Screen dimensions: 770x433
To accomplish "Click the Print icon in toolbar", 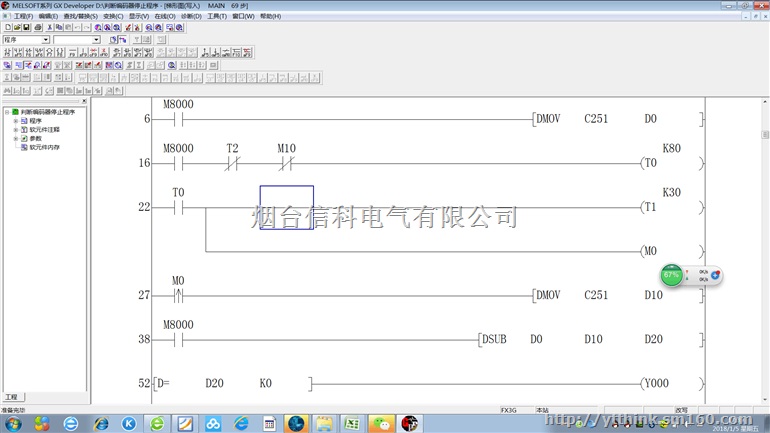I will coord(38,27).
